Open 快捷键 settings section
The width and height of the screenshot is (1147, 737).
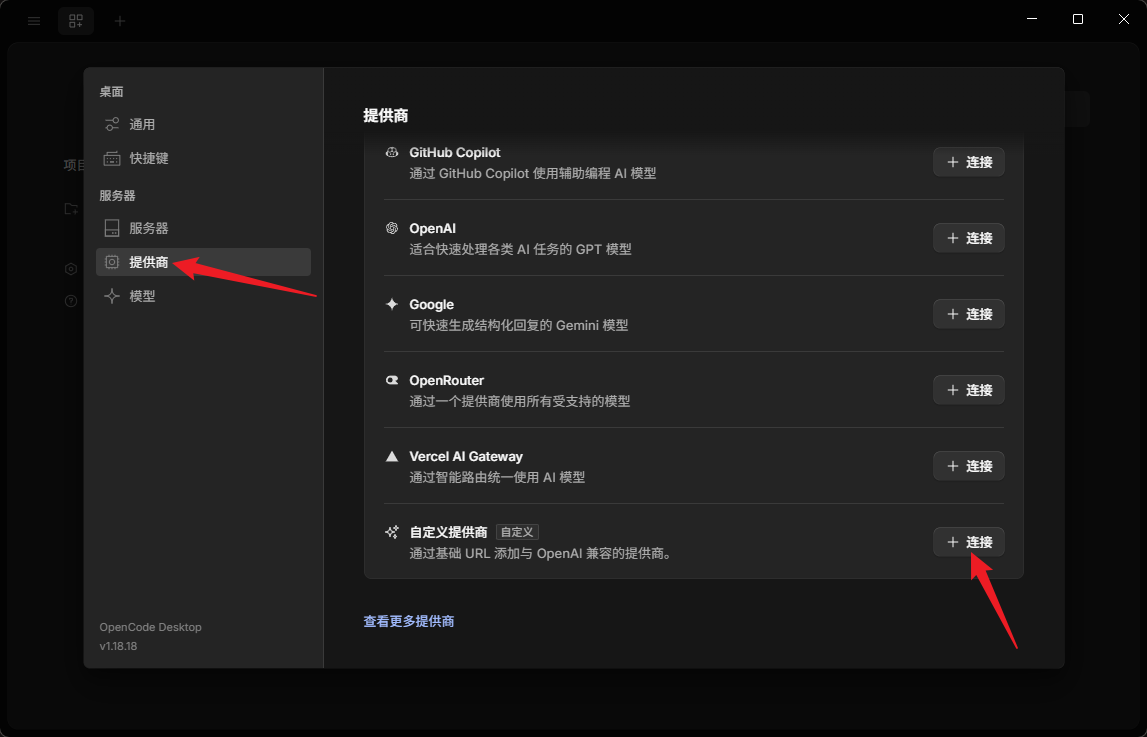(203, 158)
